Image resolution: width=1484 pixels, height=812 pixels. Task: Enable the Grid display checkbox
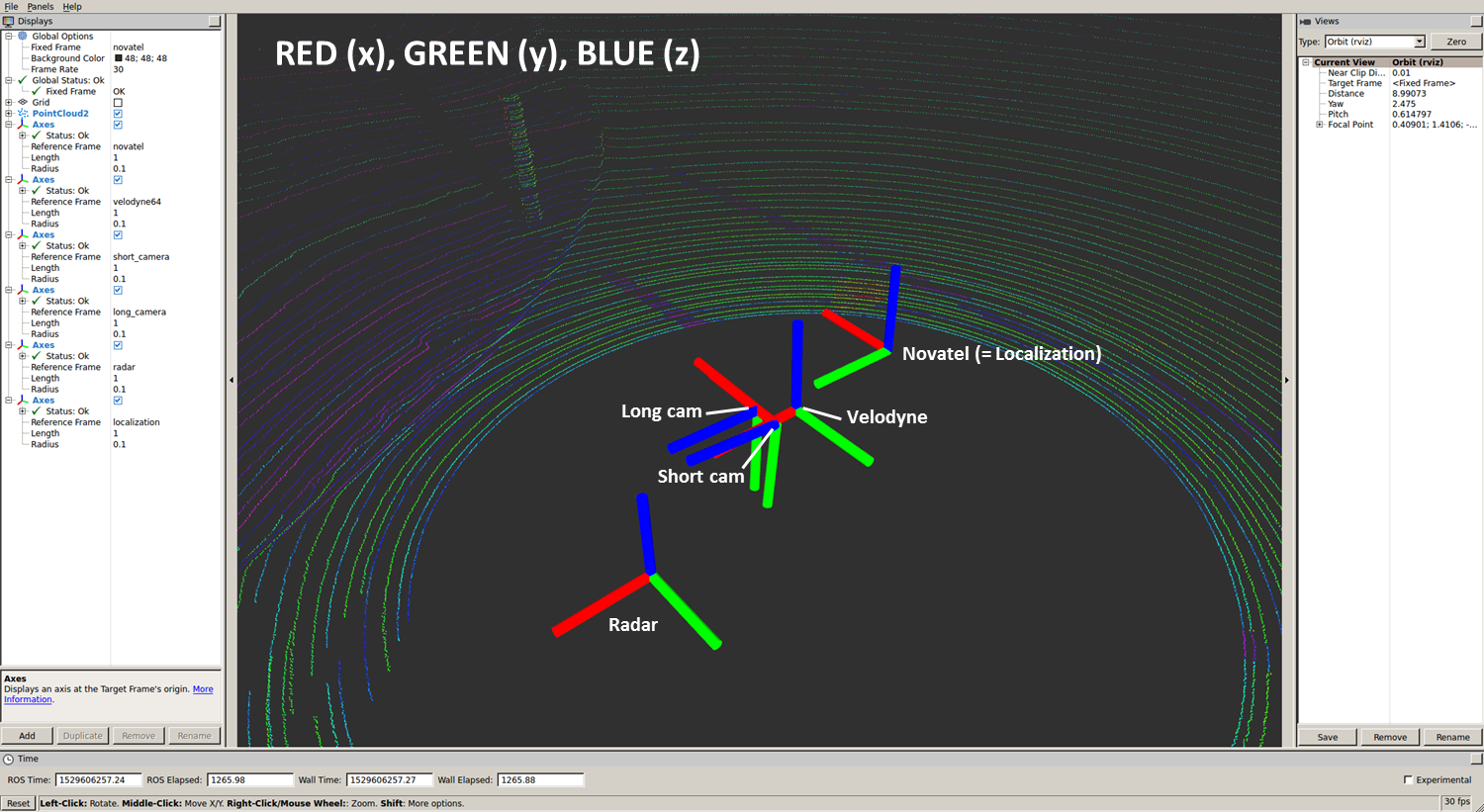(118, 103)
